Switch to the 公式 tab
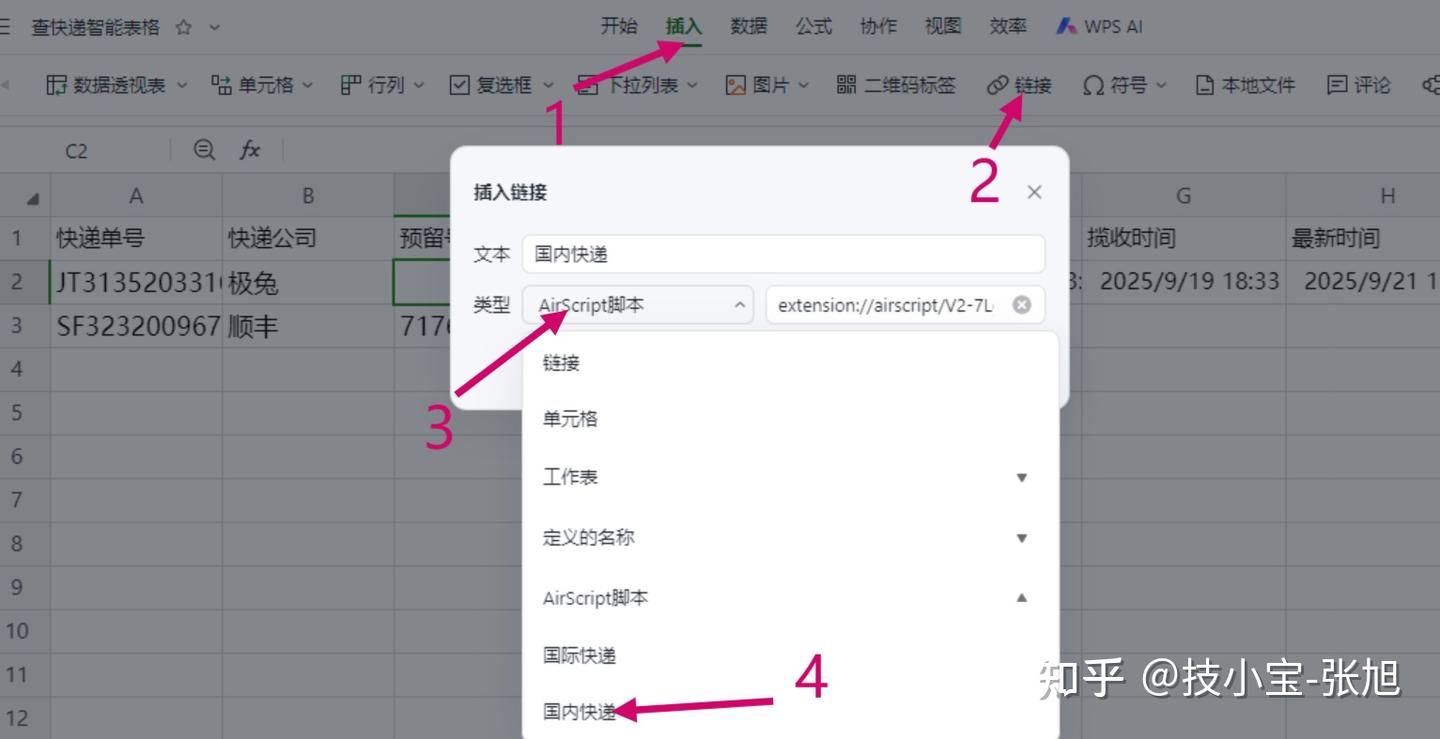1440x739 pixels. coord(813,26)
